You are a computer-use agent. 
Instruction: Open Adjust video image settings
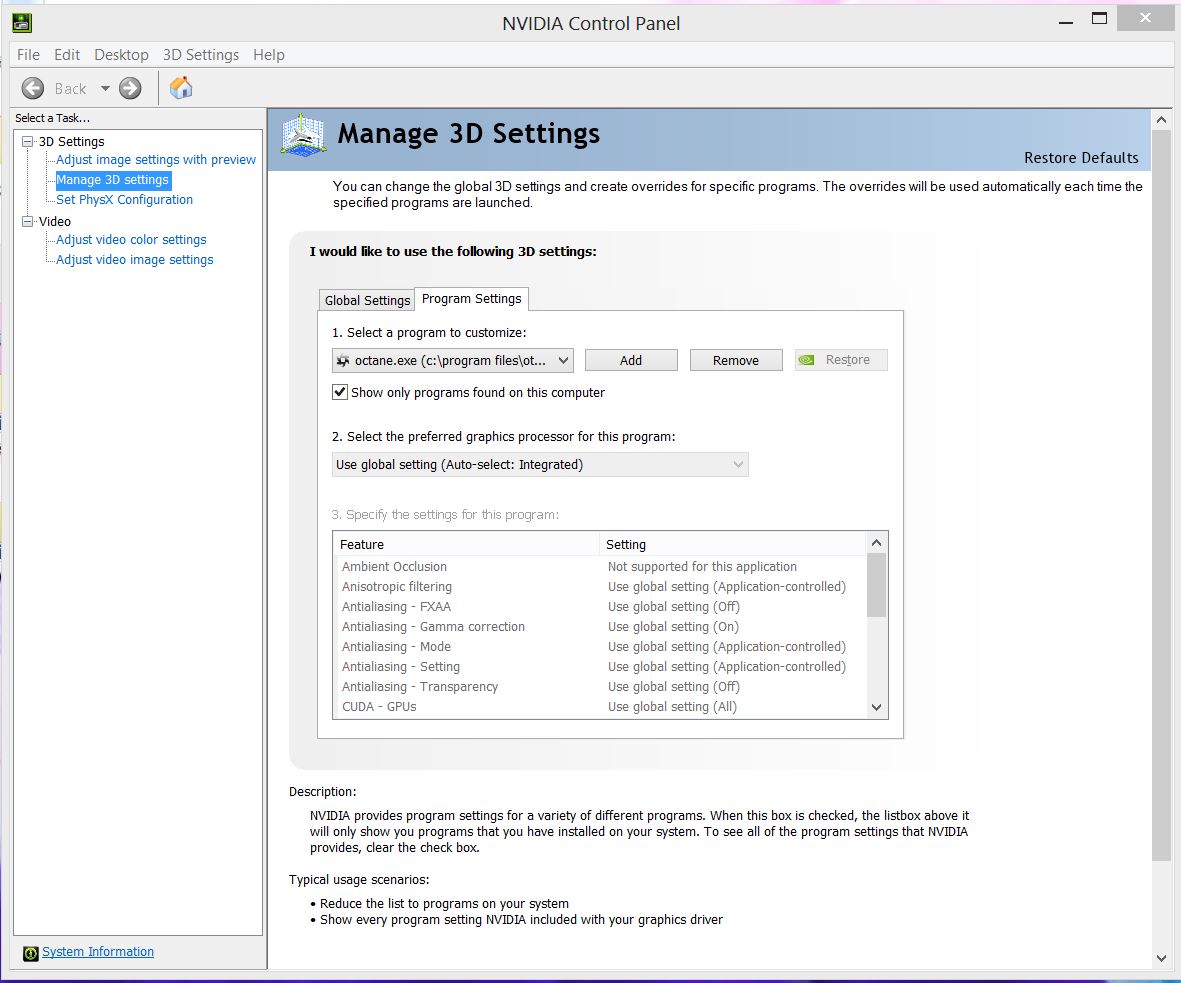click(135, 259)
